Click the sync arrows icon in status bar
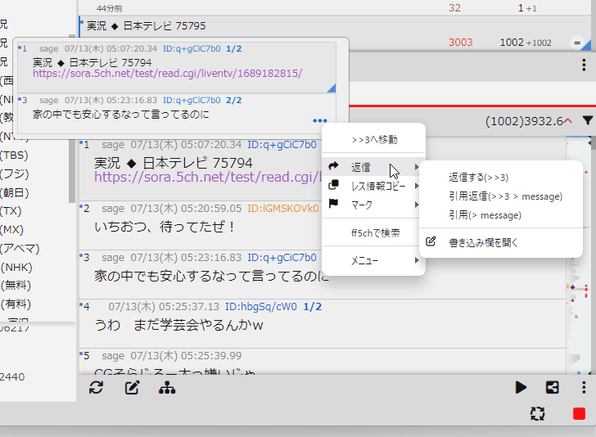Image resolution: width=596 pixels, height=437 pixels. [x=537, y=413]
